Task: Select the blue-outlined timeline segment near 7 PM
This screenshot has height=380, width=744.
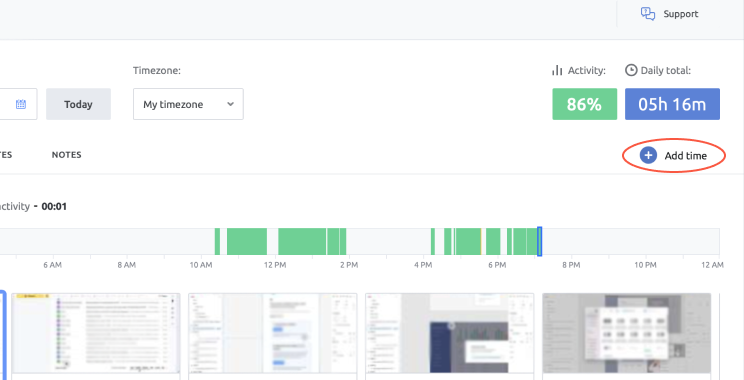Action: click(539, 241)
